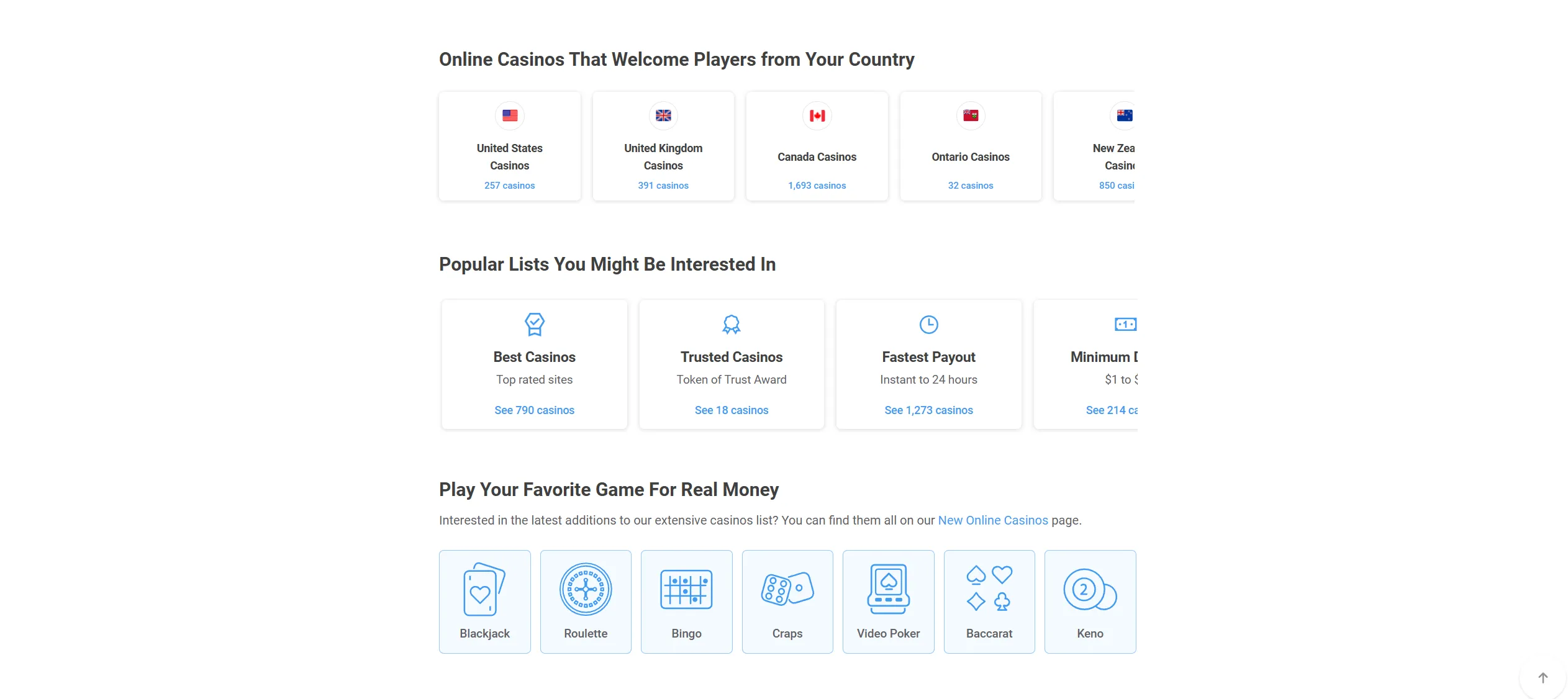Open the Baccarat card suits tile

pyautogui.click(x=989, y=602)
